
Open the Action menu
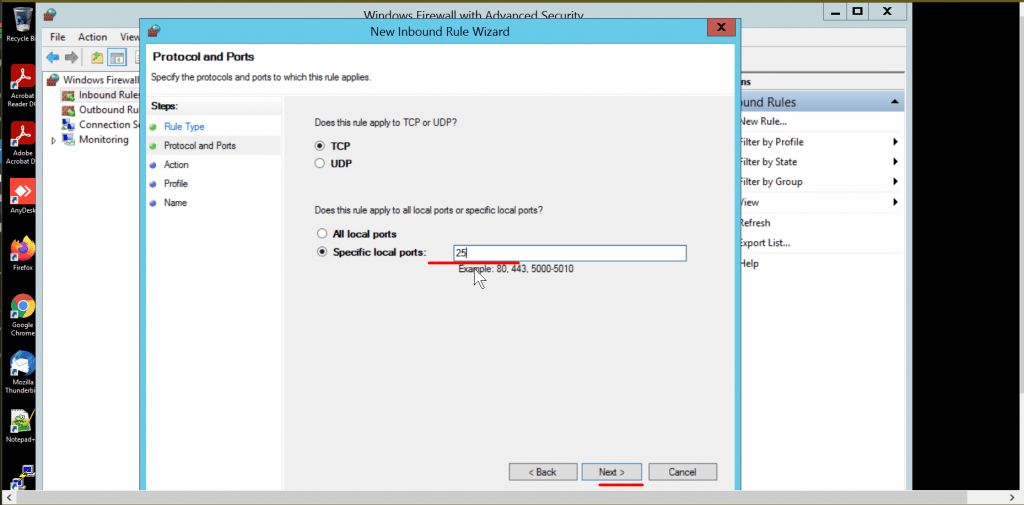pos(93,37)
